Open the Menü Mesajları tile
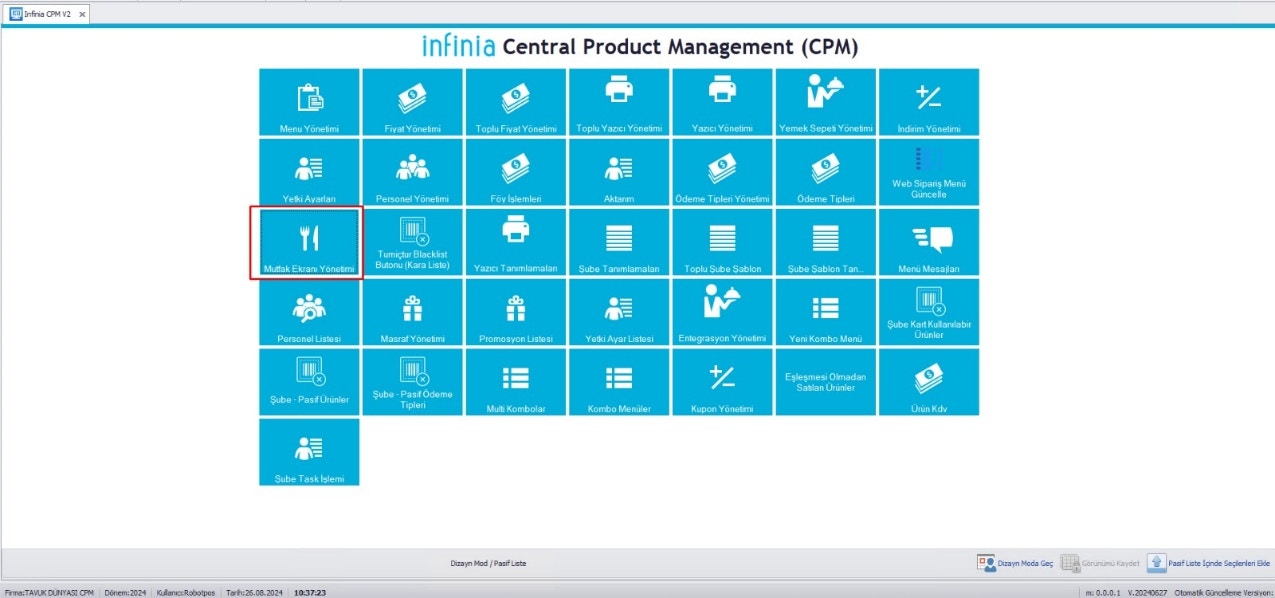Viewport: 1275px width, 598px height. [x=929, y=242]
